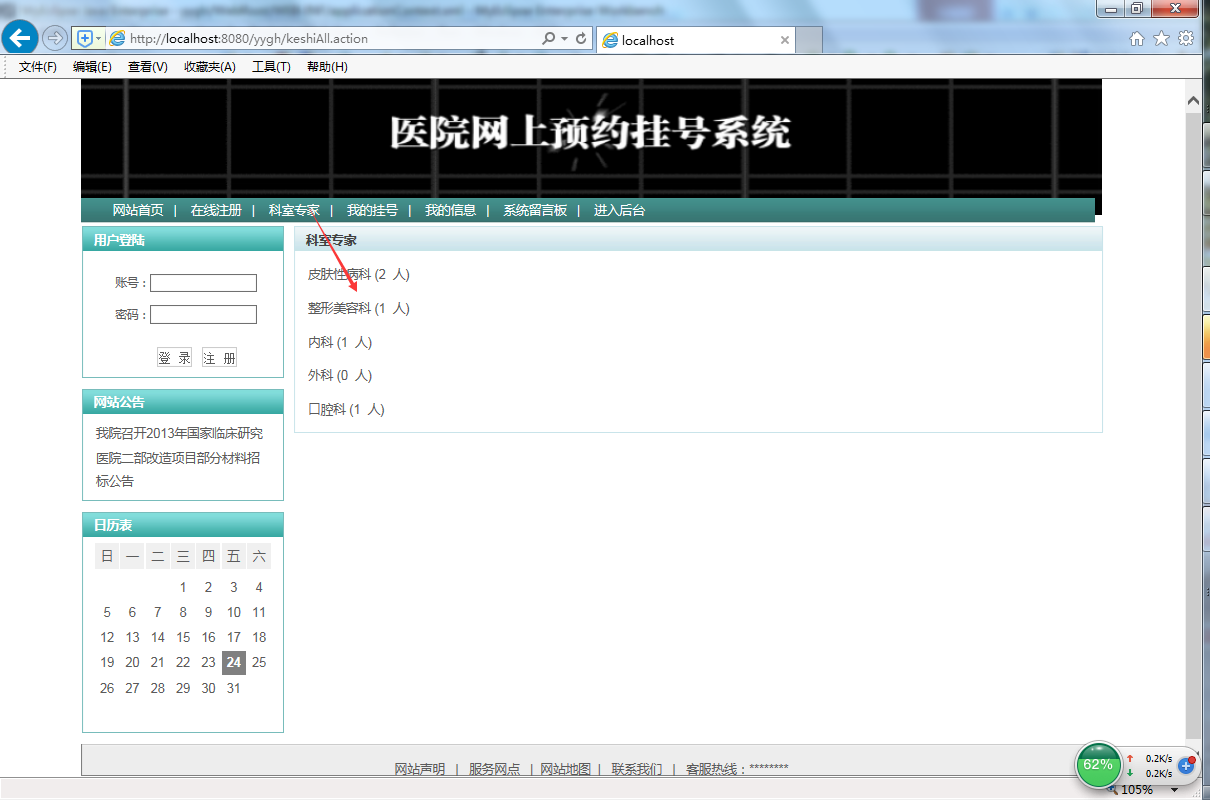This screenshot has width=1210, height=800.
Task: Click the search magnifier in address bar
Action: pos(548,39)
